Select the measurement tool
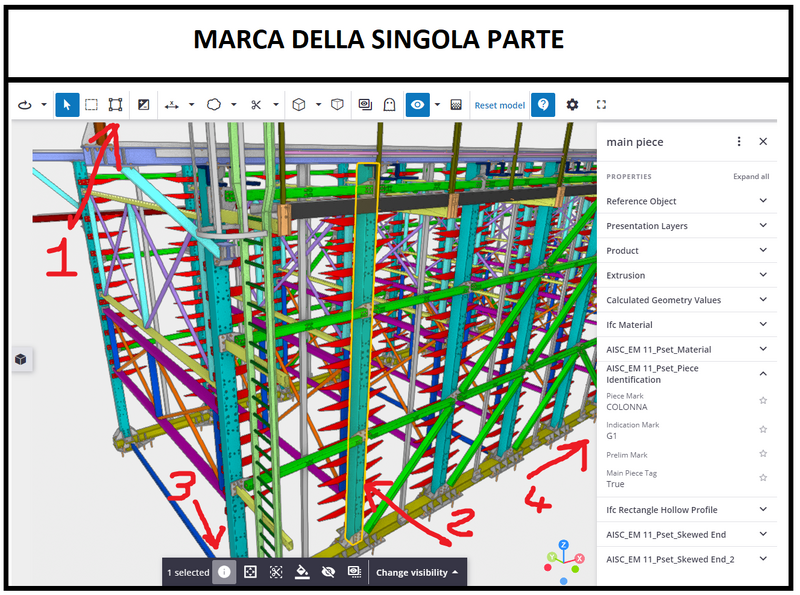 (171, 105)
